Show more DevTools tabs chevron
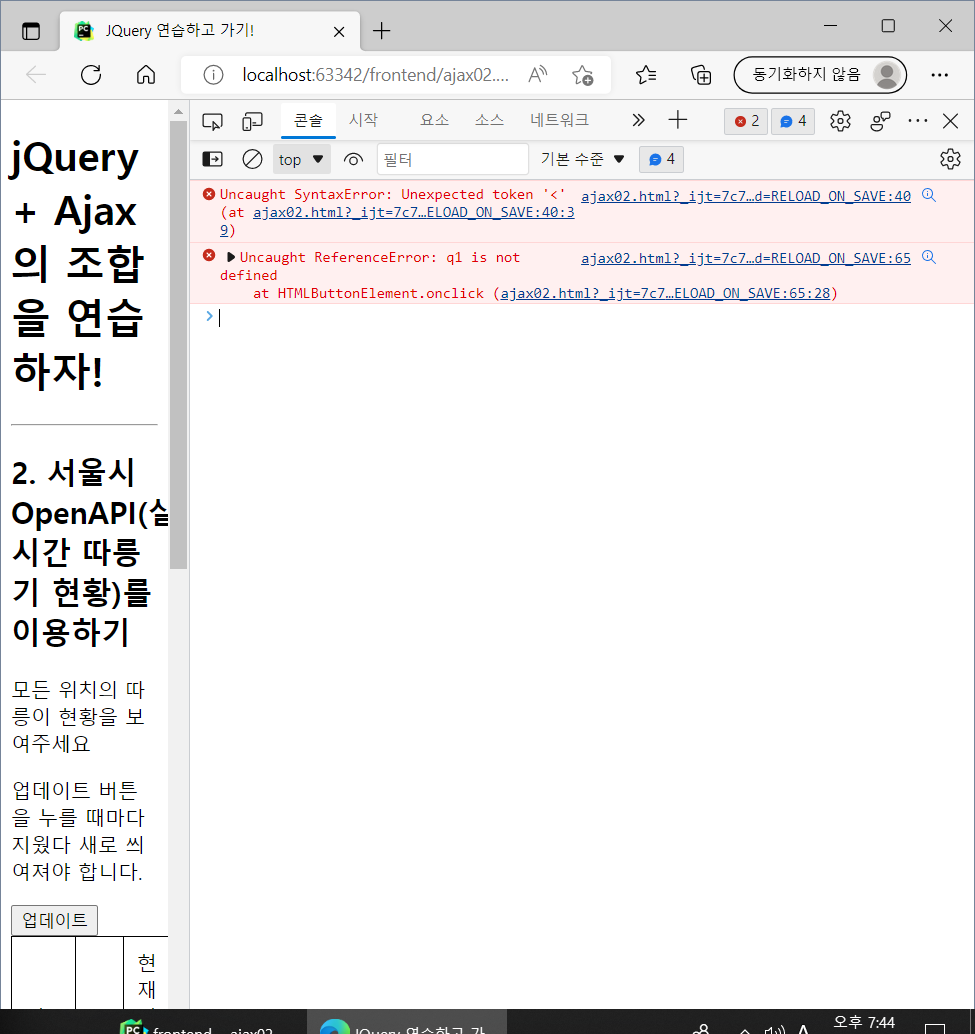 click(637, 120)
